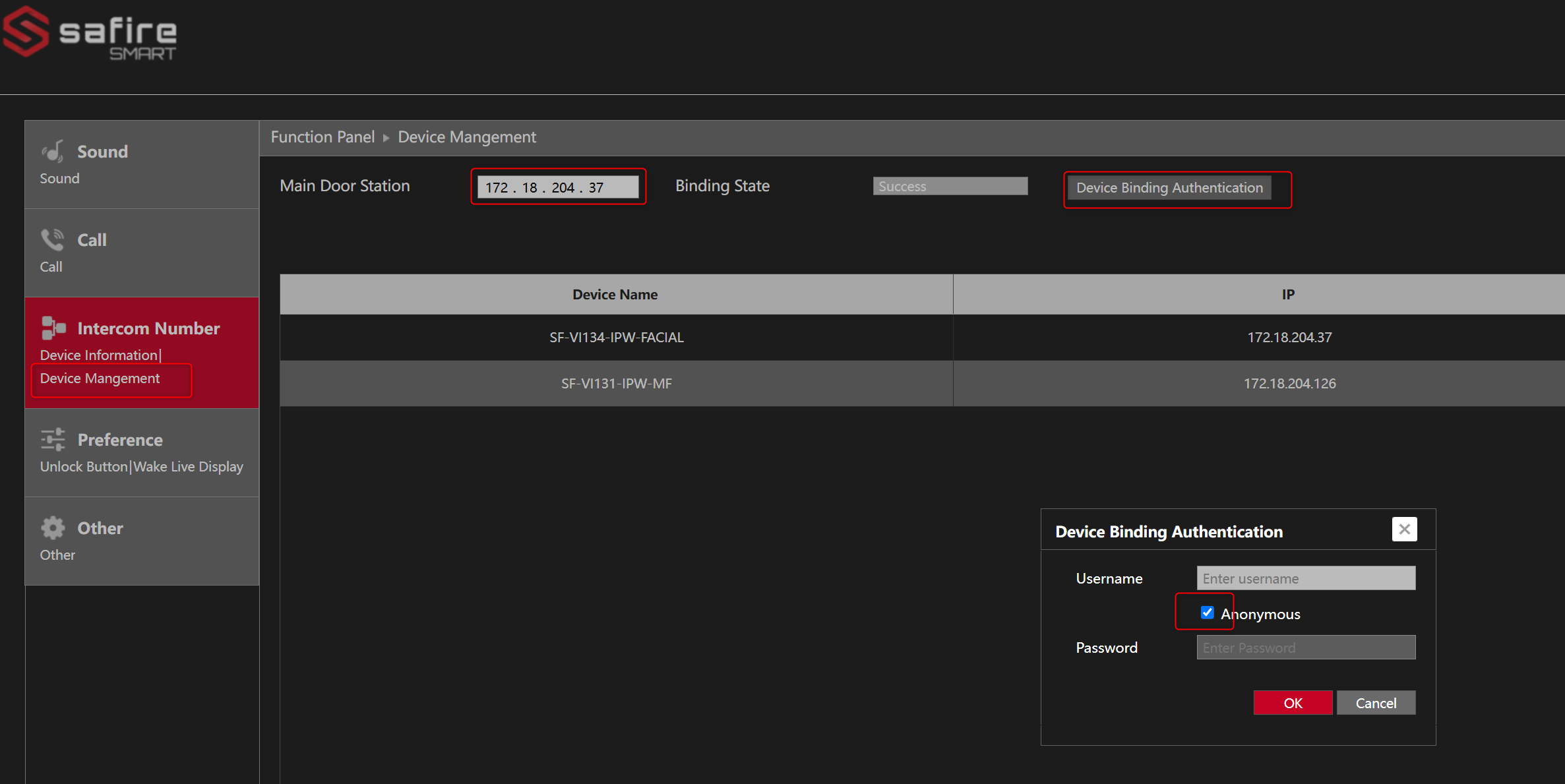The image size is (1565, 784).
Task: Click the Other gear icon
Action: [53, 528]
